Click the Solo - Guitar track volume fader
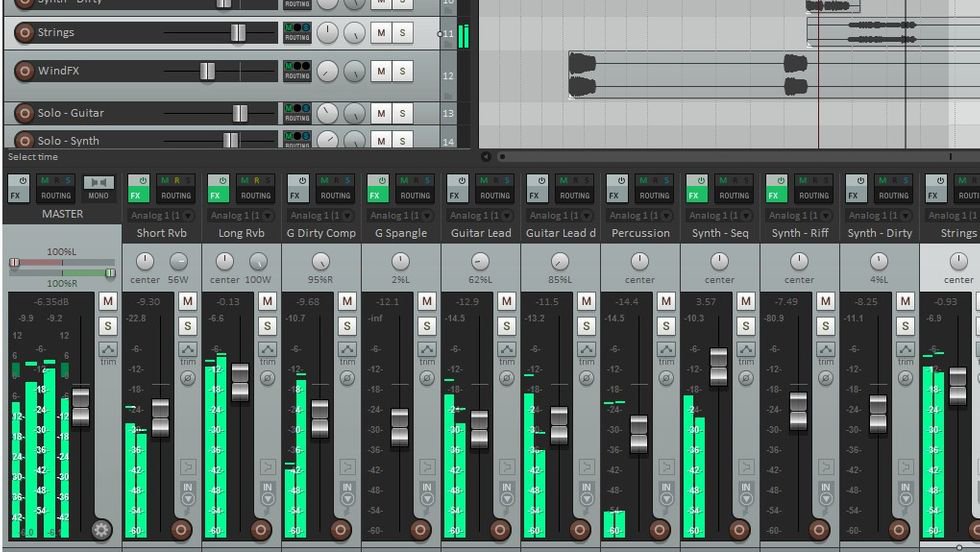Screen dimensions: 980x552 tap(239, 113)
